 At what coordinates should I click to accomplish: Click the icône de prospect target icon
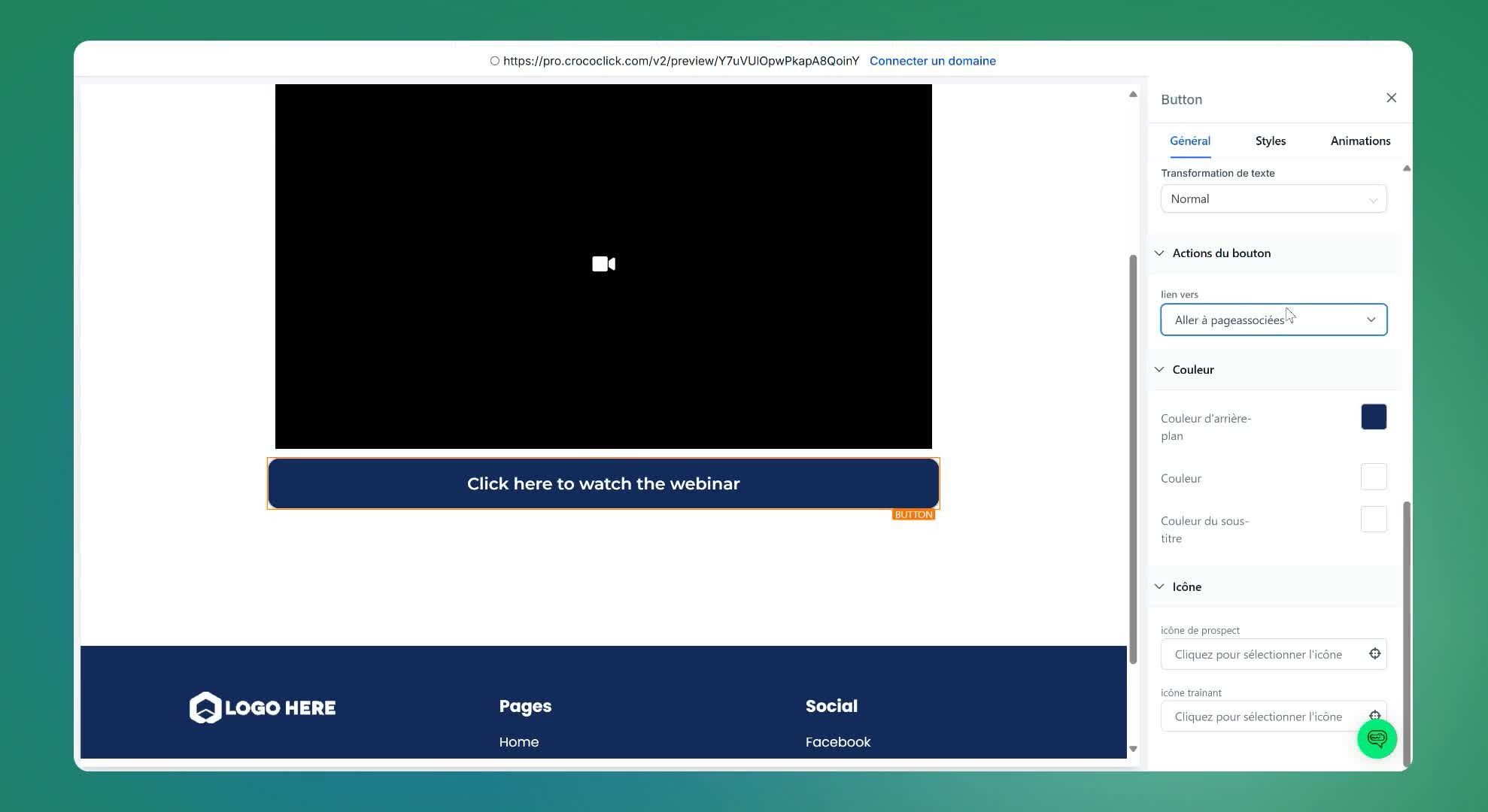[1374, 653]
